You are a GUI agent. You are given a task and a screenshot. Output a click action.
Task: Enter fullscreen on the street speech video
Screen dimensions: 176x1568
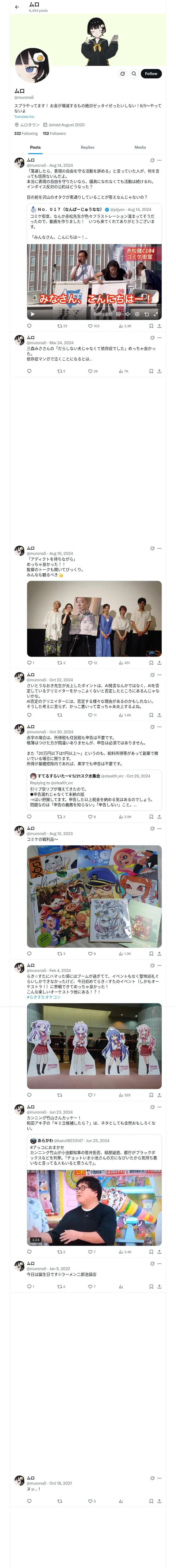coord(156,314)
